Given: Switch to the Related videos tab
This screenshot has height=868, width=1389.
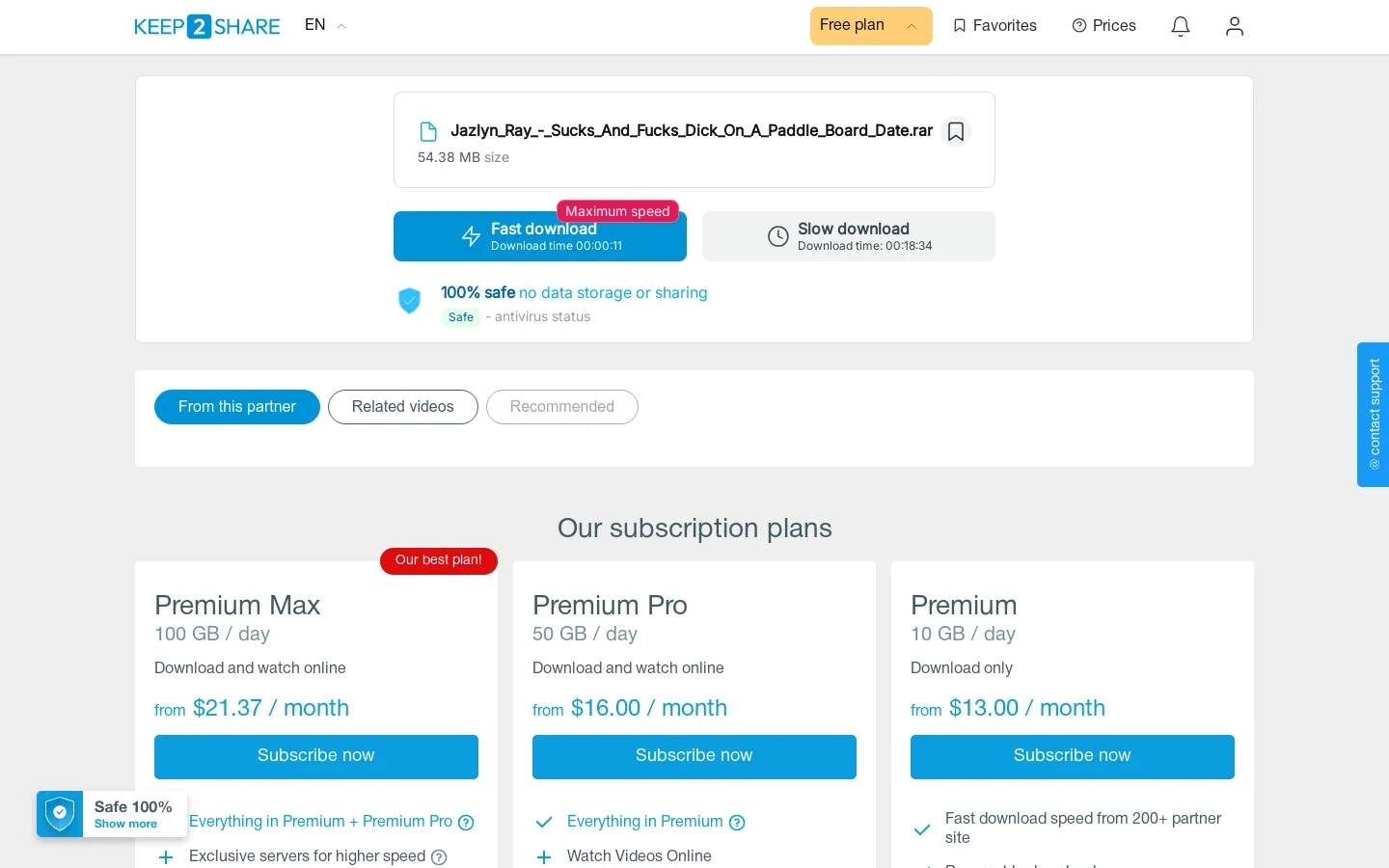Looking at the screenshot, I should click(403, 407).
